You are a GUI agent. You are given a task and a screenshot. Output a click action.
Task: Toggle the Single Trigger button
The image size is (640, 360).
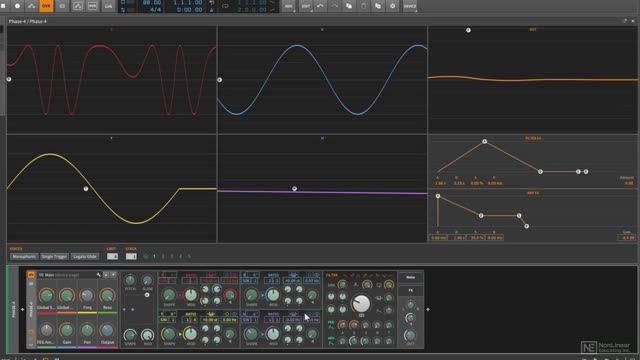pos(54,257)
